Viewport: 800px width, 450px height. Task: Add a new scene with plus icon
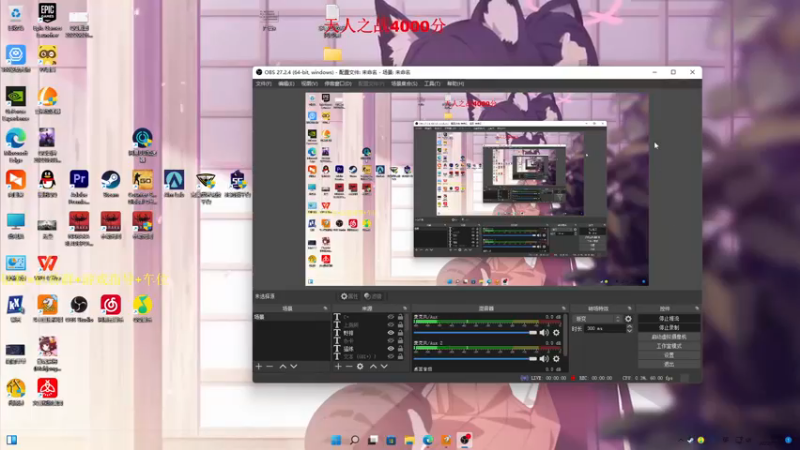coord(259,366)
